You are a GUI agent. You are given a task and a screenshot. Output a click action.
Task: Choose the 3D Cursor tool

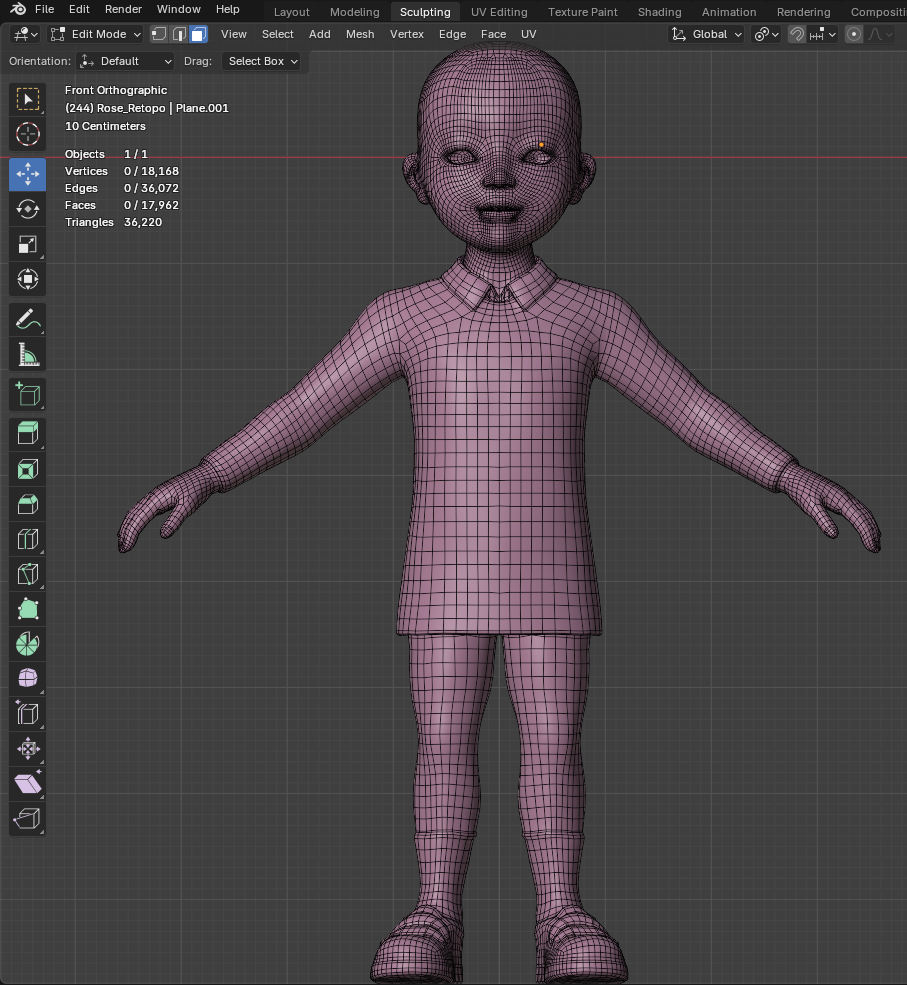[x=28, y=134]
